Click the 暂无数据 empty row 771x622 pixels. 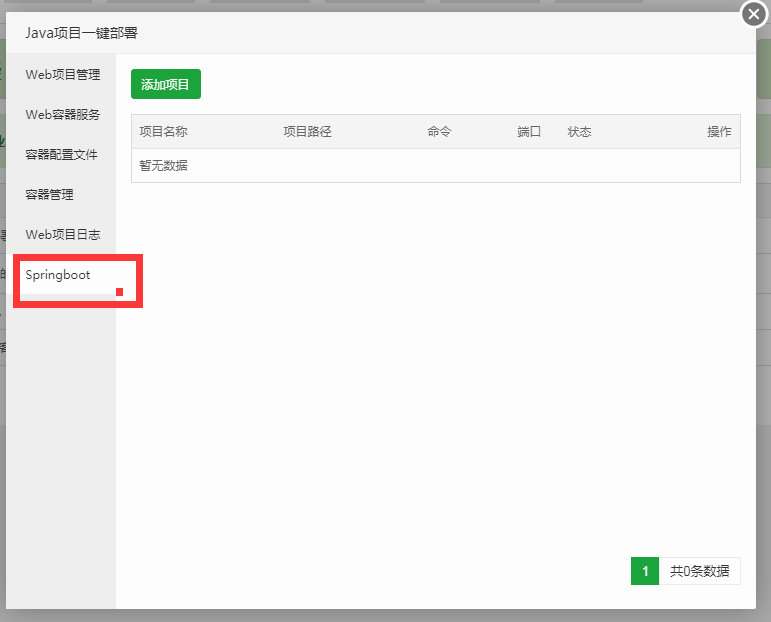click(x=436, y=165)
